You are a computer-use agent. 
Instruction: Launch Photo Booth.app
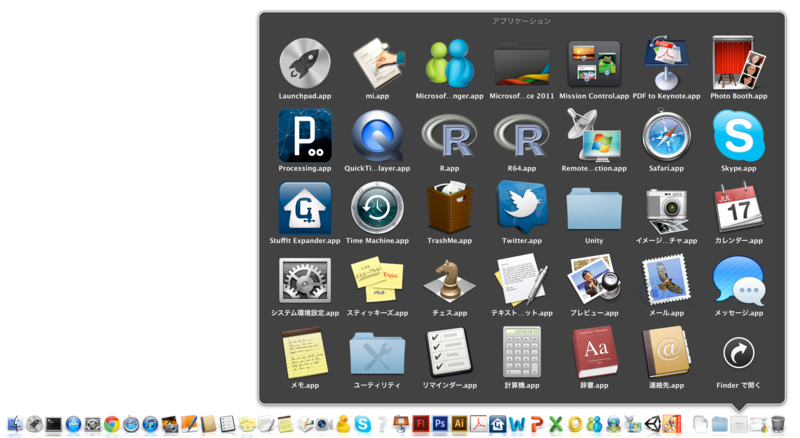pyautogui.click(x=739, y=62)
